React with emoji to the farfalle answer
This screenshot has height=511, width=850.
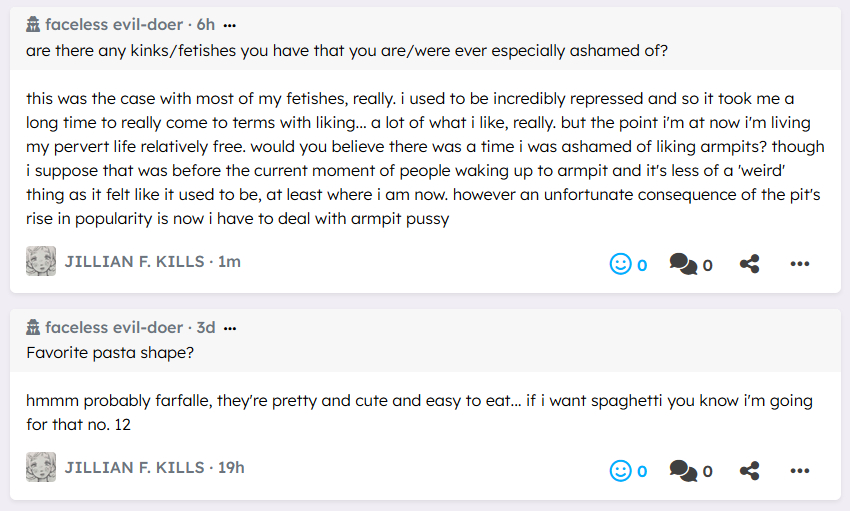(621, 470)
